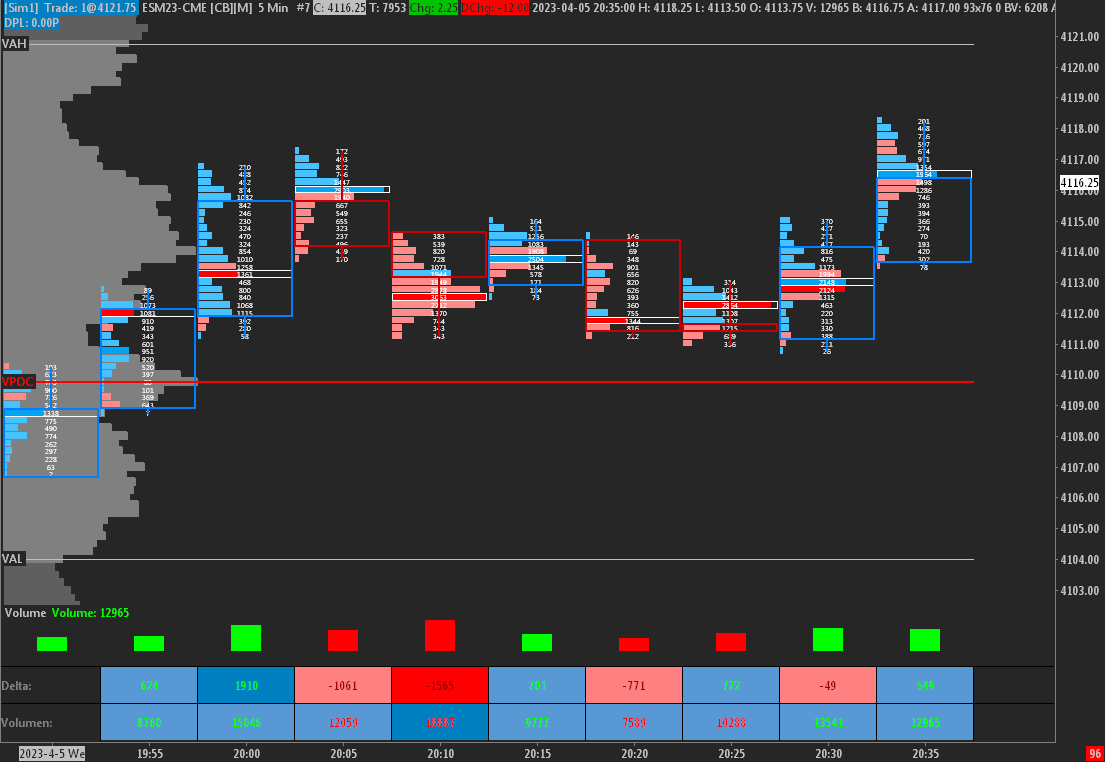Click the C: 4116.25 close value
Viewport: 1105px width, 762px height.
point(339,8)
